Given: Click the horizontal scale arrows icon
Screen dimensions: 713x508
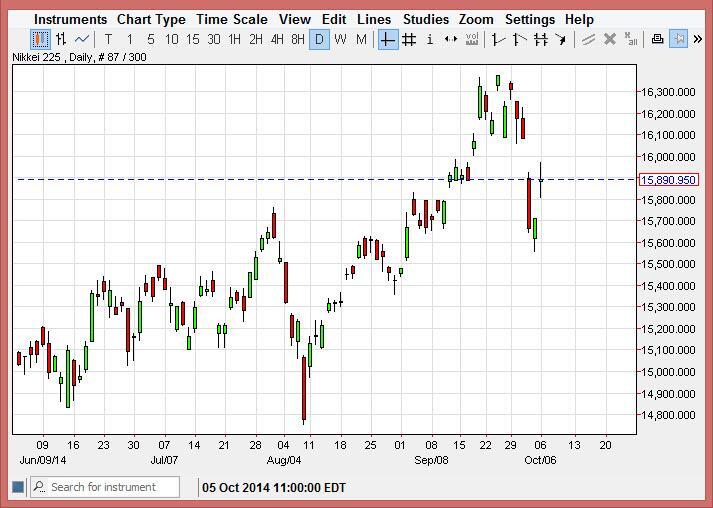Looking at the screenshot, I should click(451, 40).
